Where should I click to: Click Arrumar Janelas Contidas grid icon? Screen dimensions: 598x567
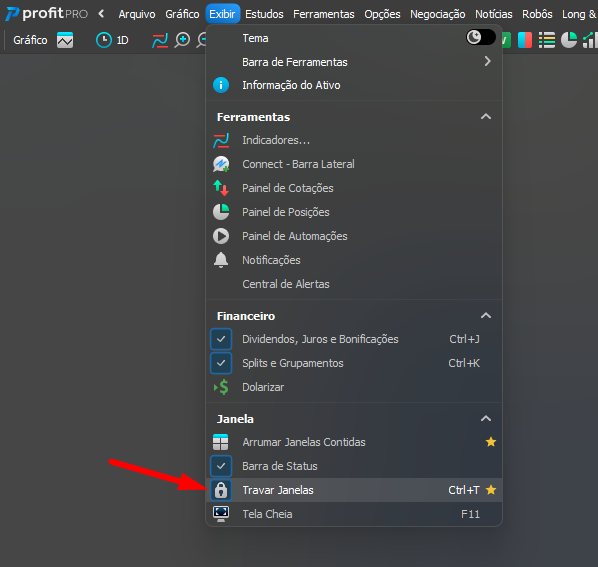click(221, 442)
